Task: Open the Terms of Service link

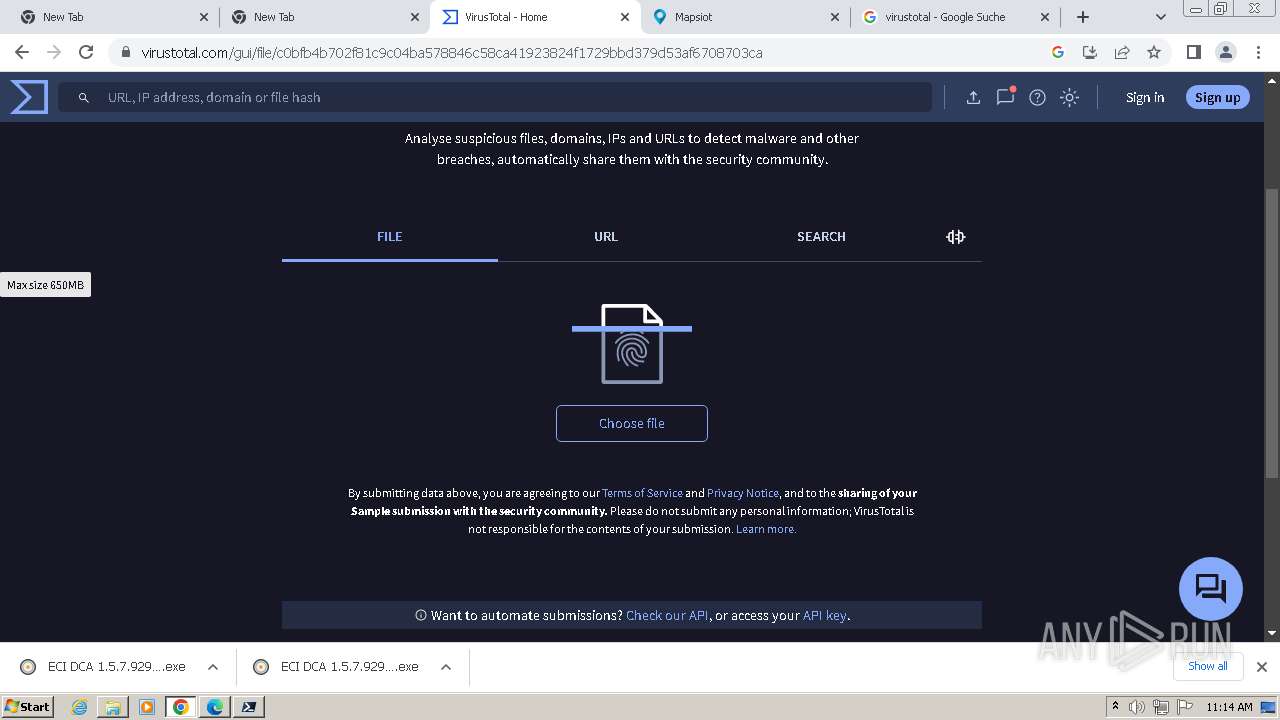Action: tap(642, 493)
